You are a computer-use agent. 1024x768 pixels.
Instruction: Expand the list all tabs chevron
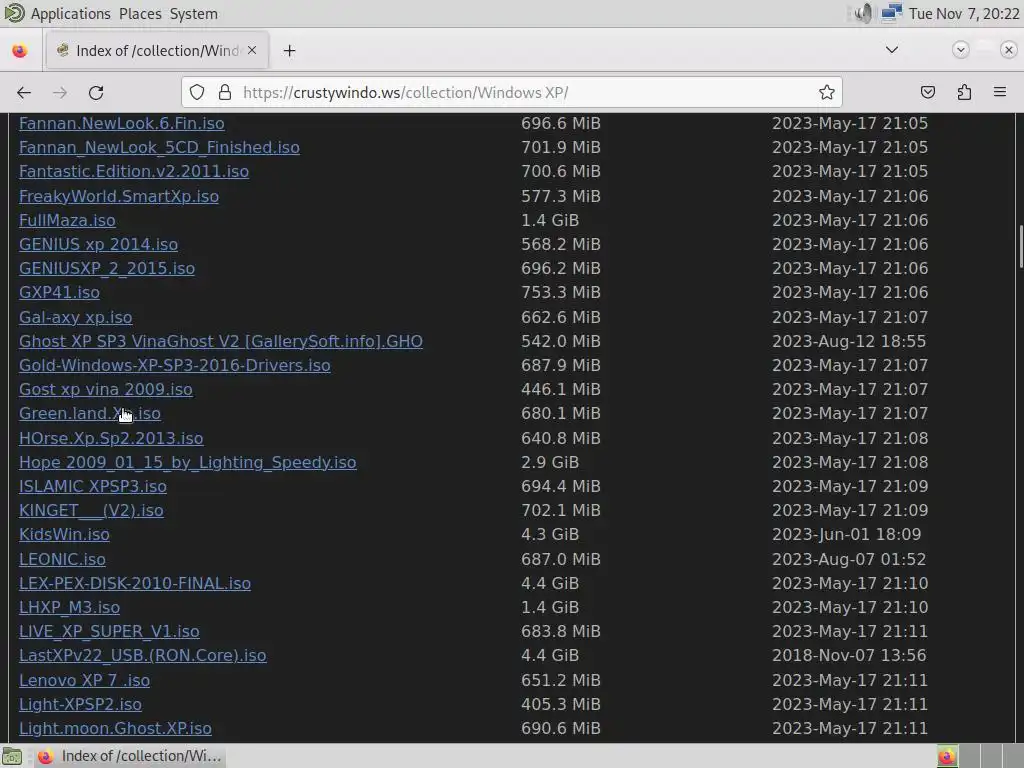[x=891, y=50]
